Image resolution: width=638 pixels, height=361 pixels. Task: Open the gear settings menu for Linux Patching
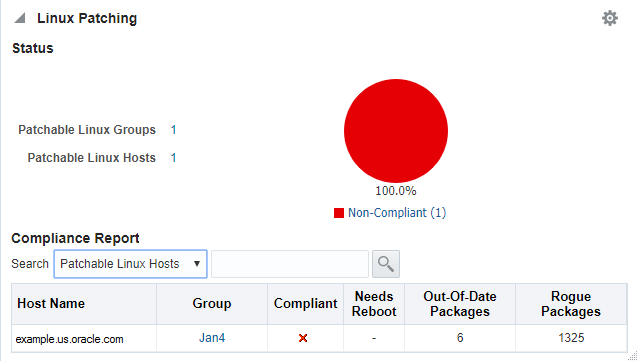(x=610, y=18)
